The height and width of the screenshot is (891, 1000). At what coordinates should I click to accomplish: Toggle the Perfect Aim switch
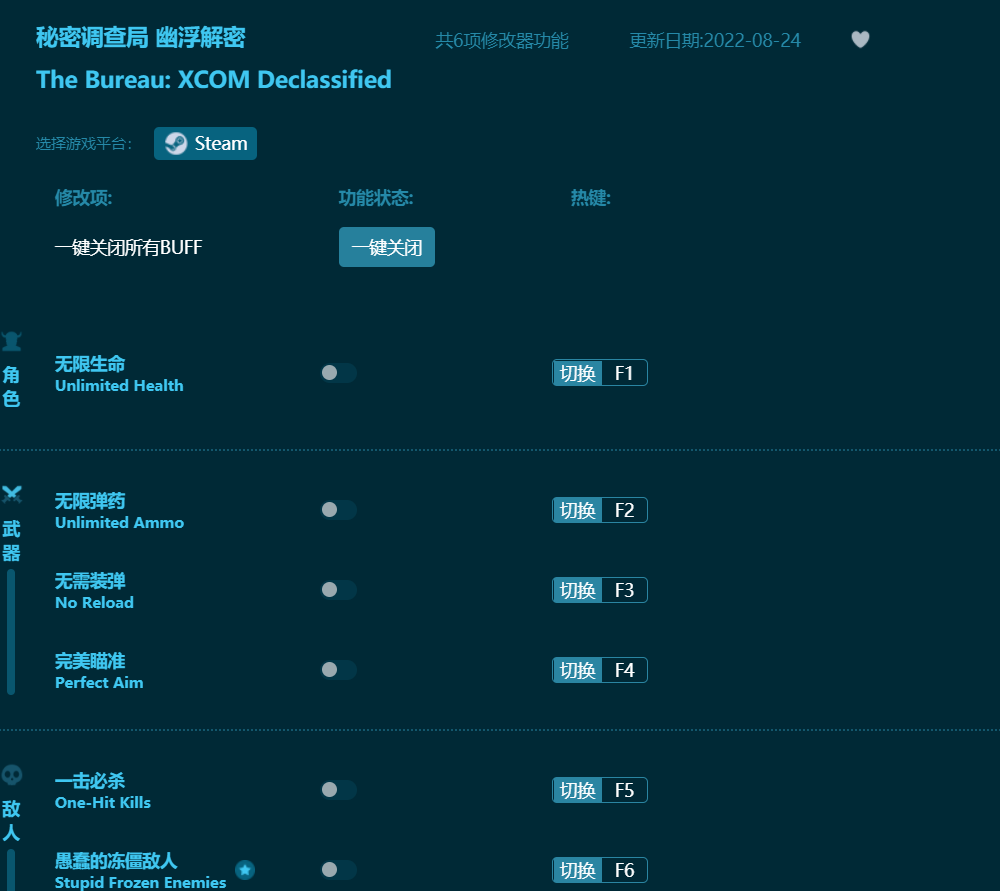339,670
